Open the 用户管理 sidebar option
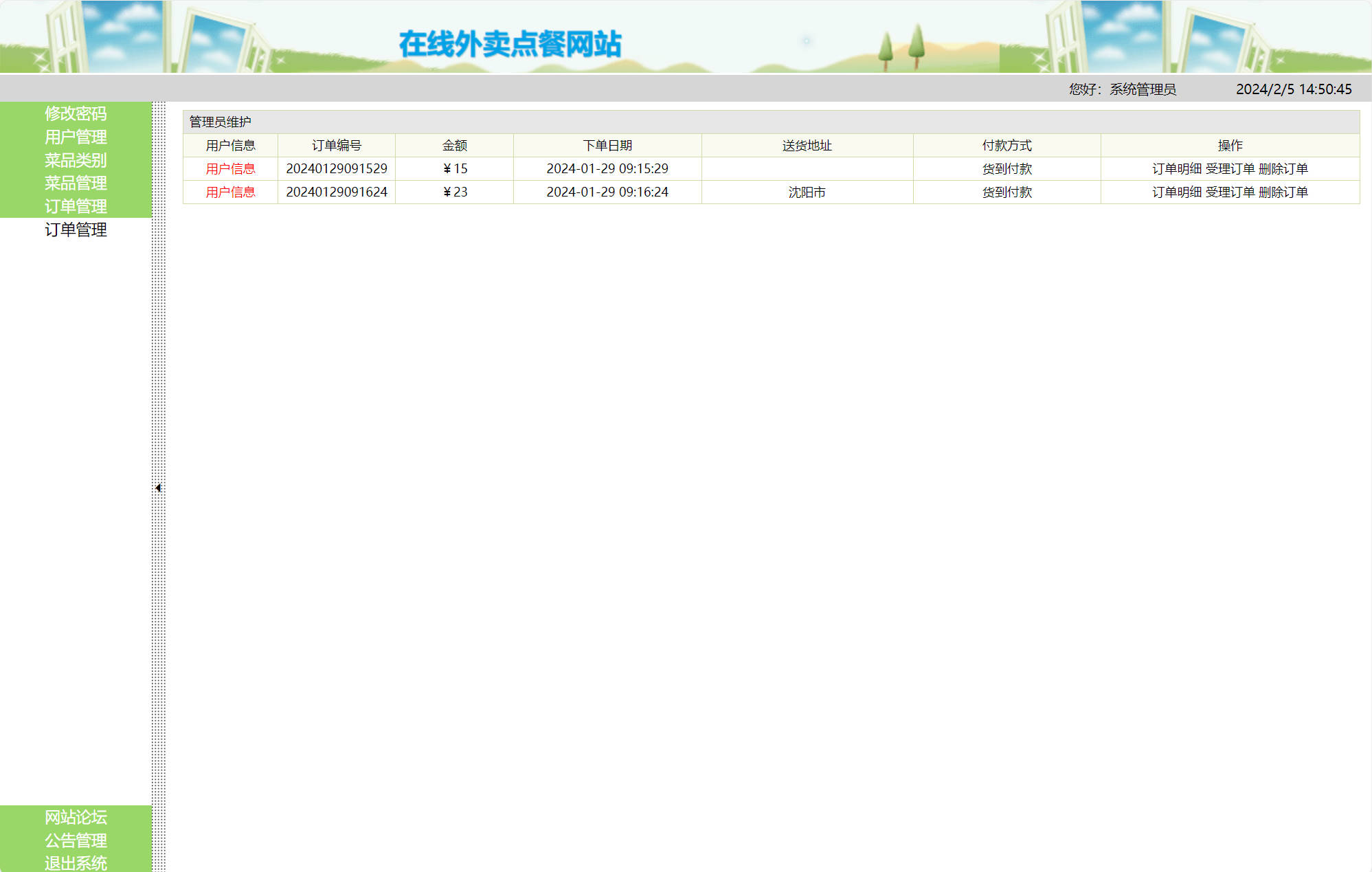 point(76,137)
